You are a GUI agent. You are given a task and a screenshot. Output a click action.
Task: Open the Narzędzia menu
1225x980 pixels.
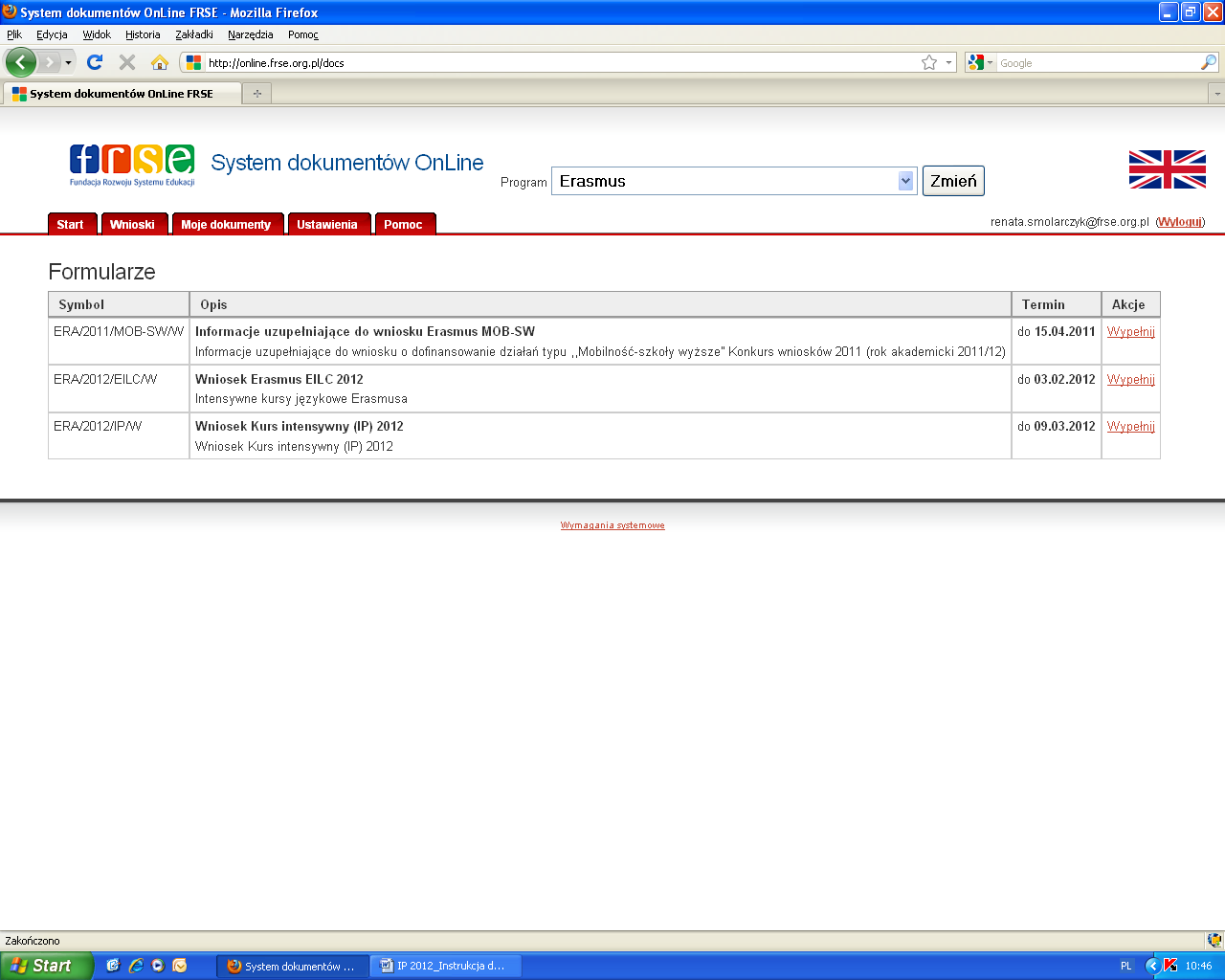[251, 34]
